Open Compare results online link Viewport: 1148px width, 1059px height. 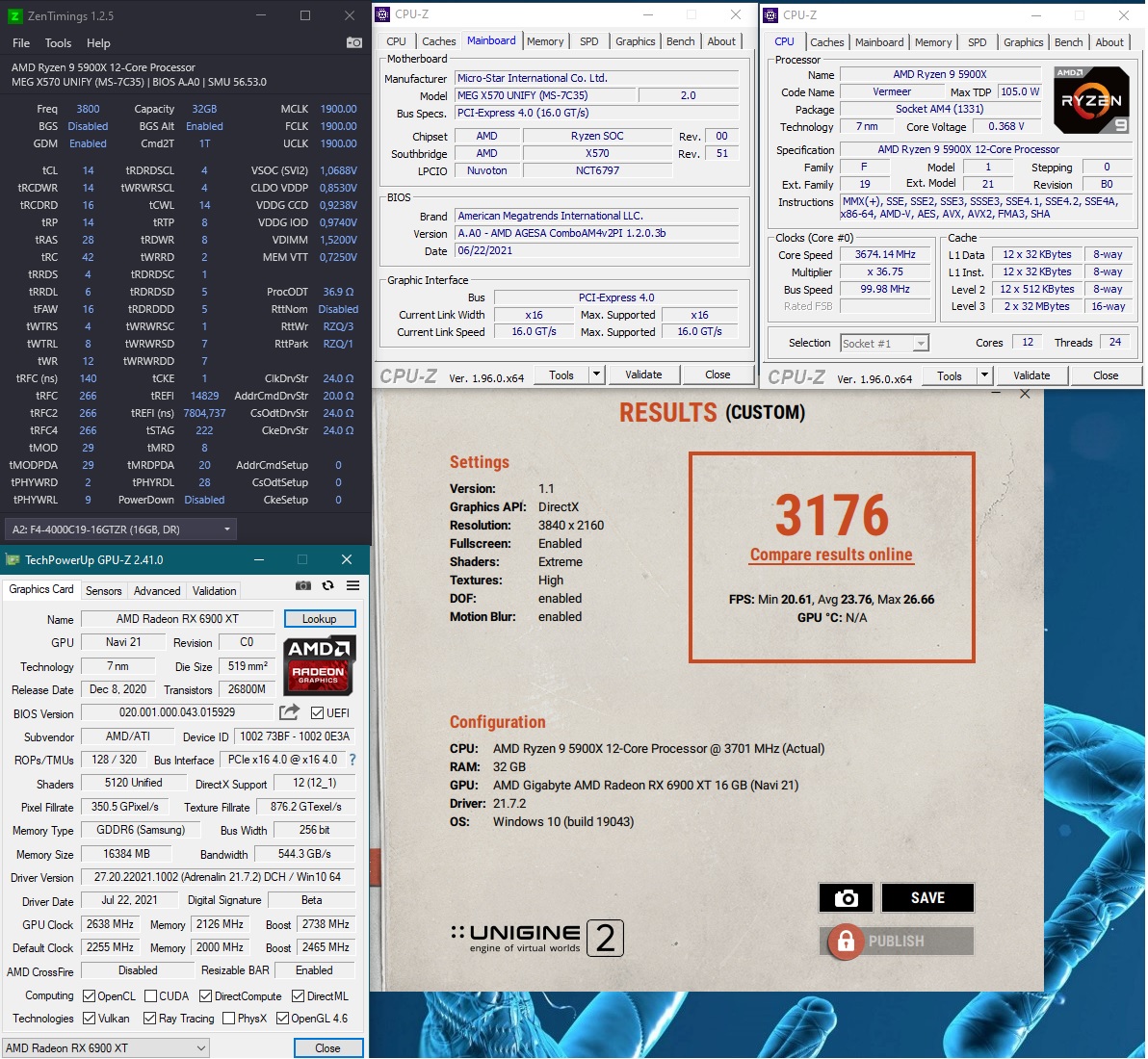[x=831, y=555]
